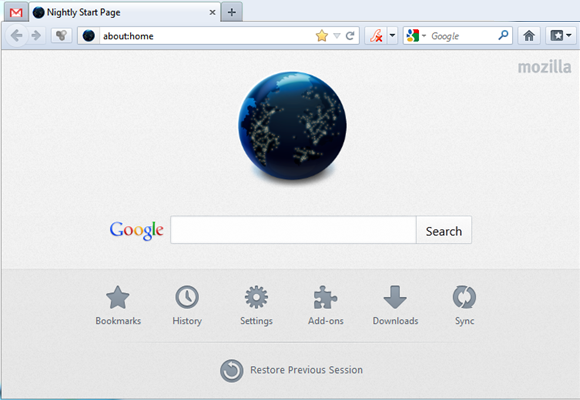Open dropdown next to the Adobe PDF icon
The width and height of the screenshot is (580, 400).
pos(392,36)
